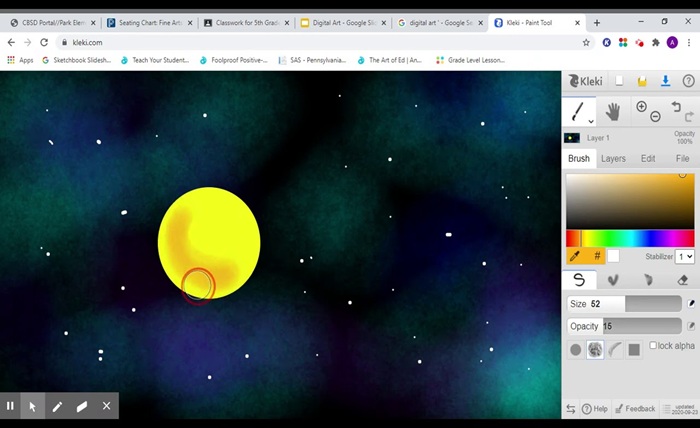Pick a hue on the rainbow bar
Image resolution: width=700 pixels, height=428 pixels.
point(630,238)
